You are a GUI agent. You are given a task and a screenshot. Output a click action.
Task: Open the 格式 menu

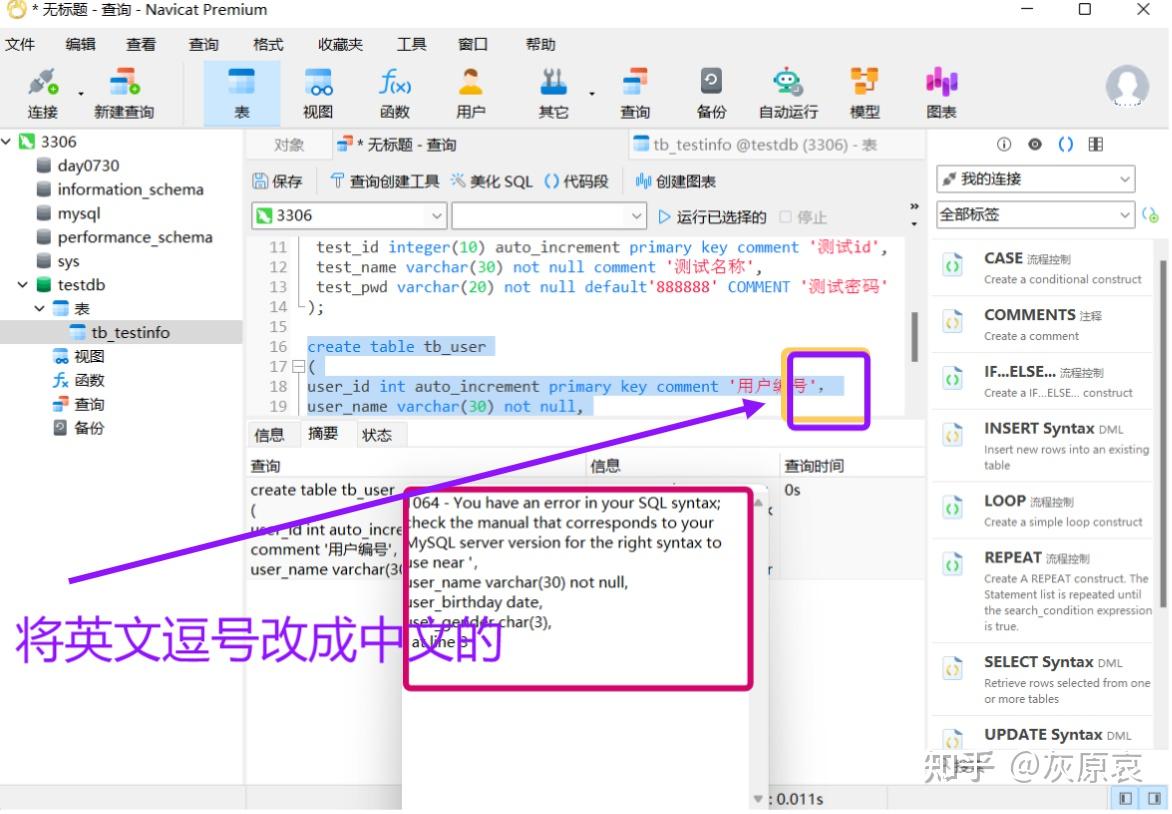(268, 44)
